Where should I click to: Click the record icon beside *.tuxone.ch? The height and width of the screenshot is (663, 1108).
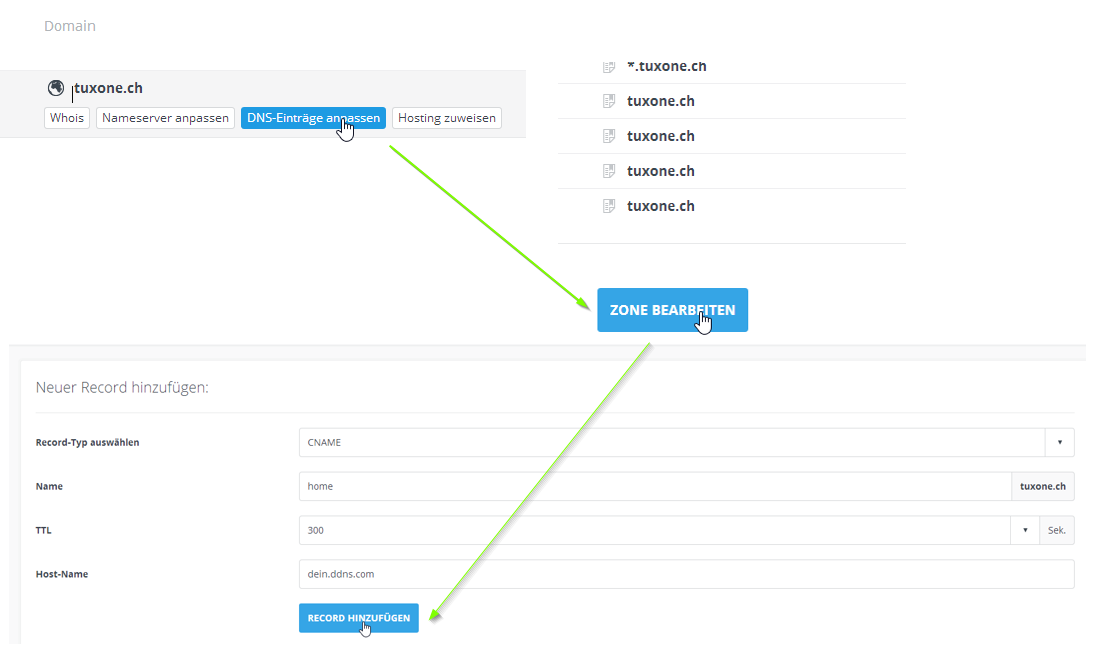click(608, 67)
